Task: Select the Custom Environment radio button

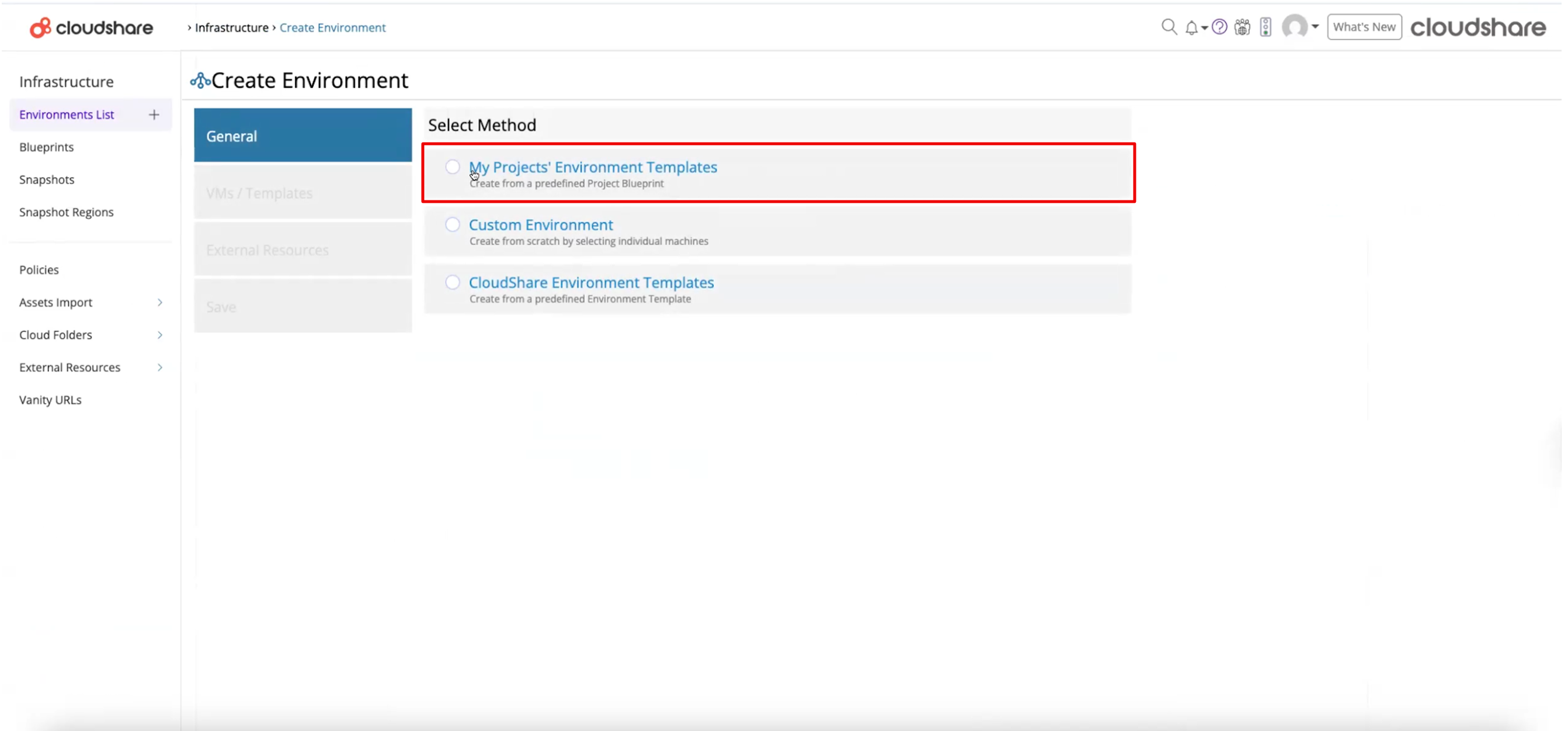Action: coord(452,224)
